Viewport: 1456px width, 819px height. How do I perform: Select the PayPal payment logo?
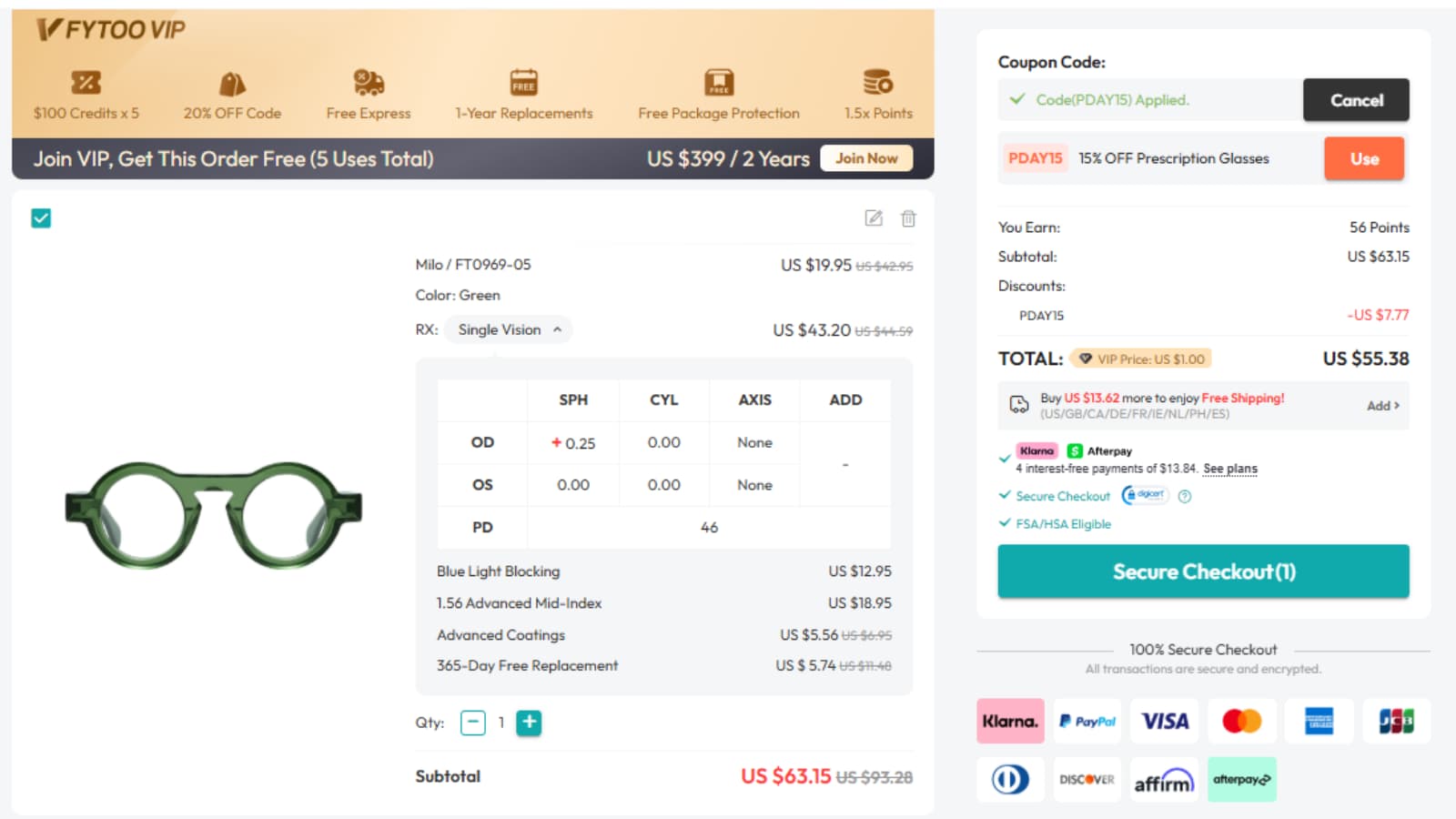click(1087, 721)
